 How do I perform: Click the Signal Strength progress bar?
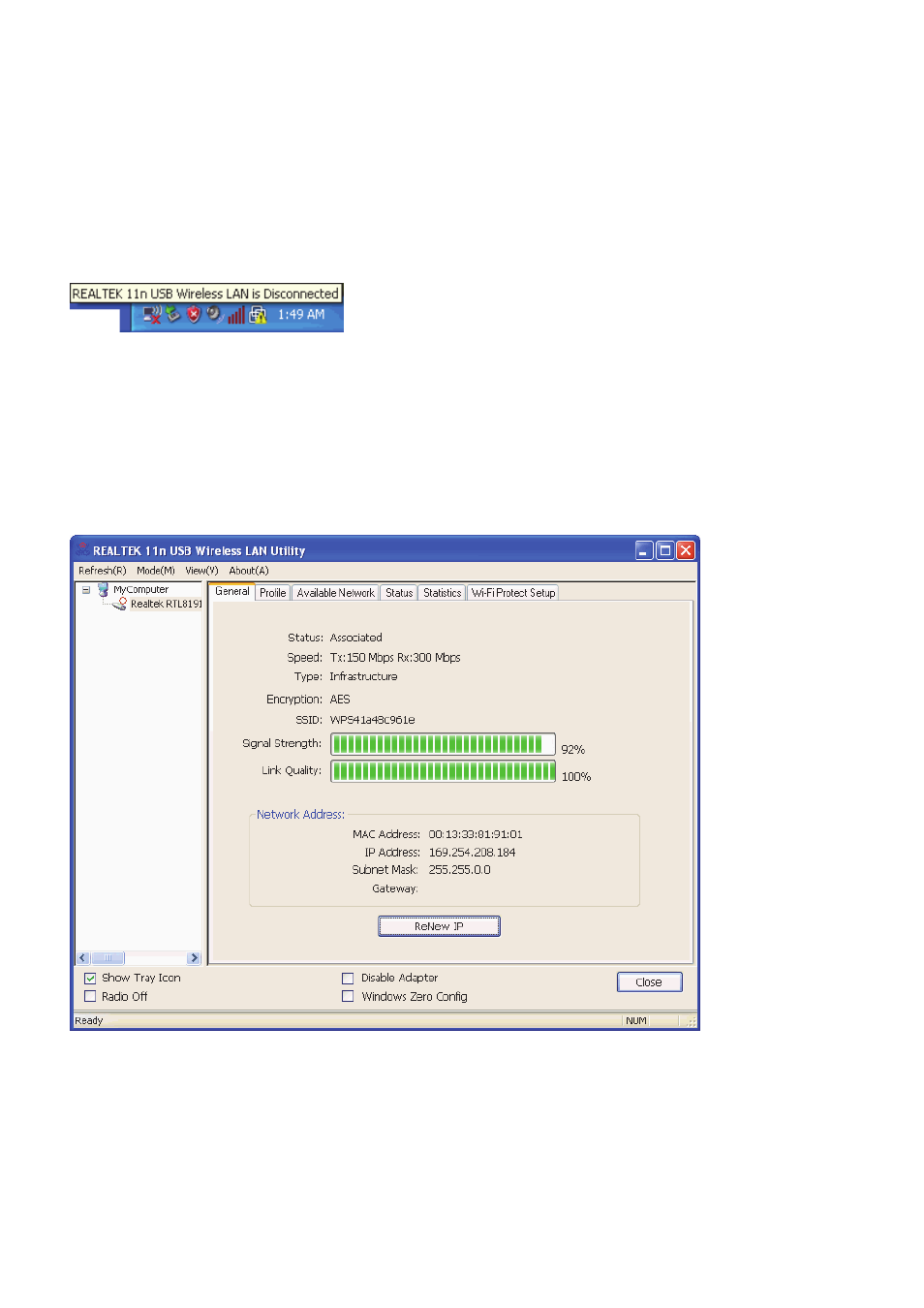click(443, 744)
